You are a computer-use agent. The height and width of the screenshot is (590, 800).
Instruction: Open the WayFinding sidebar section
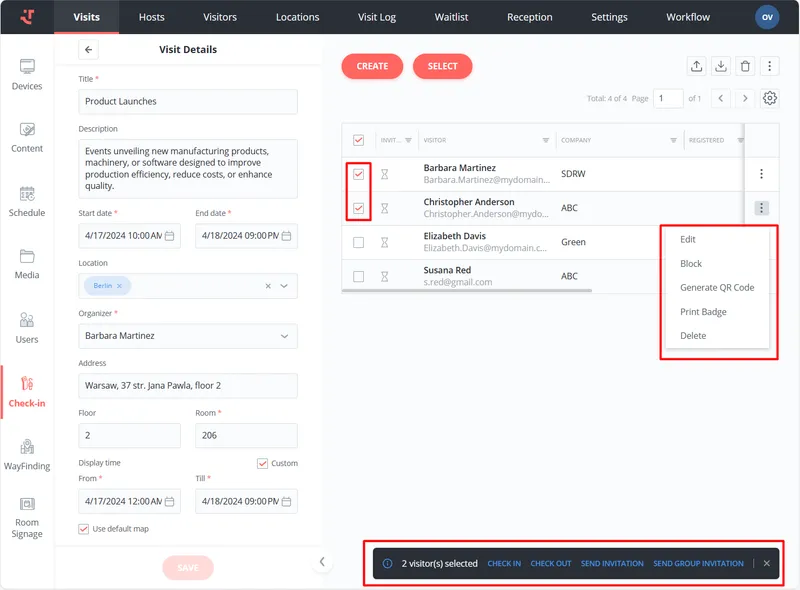pos(27,454)
